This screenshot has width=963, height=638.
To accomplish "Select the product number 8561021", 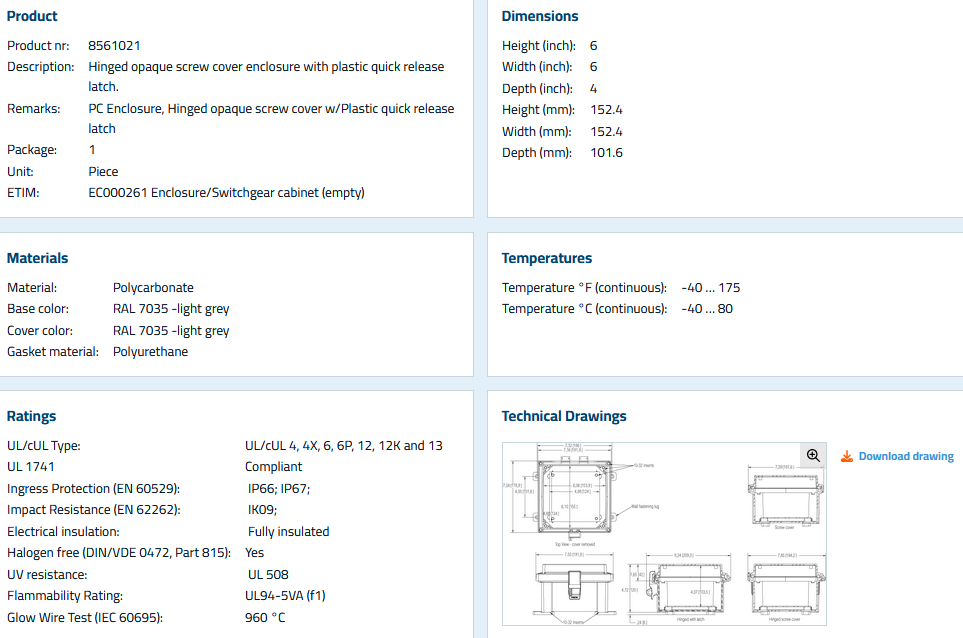I will [114, 46].
